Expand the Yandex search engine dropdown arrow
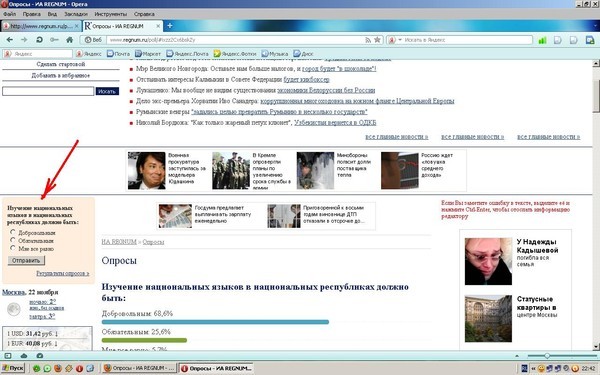600x375 pixels. 400,40
